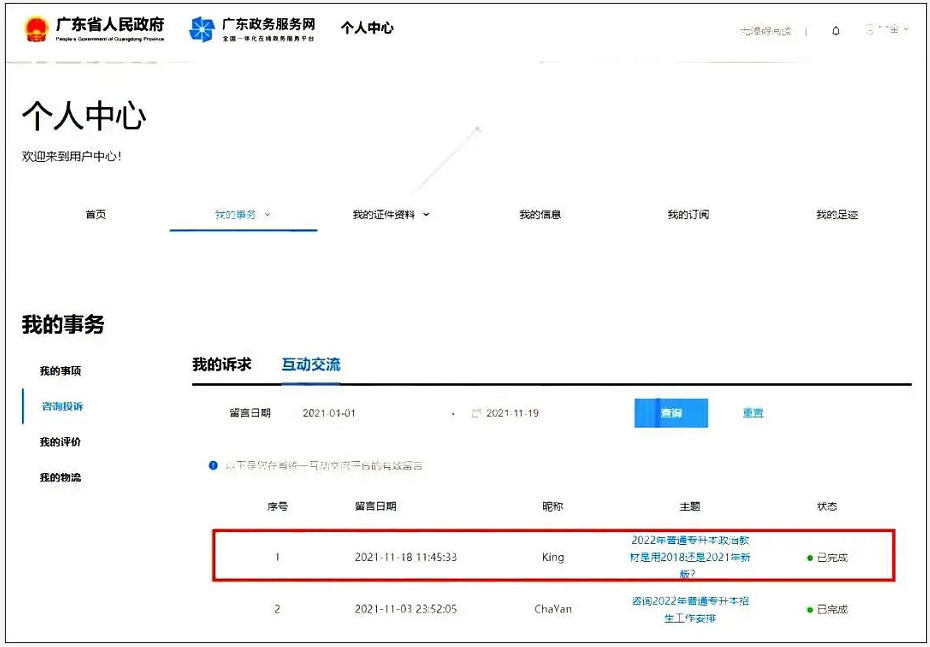Expand the 我的证件资料 dropdown menu
930x647 pixels.
pyautogui.click(x=425, y=214)
